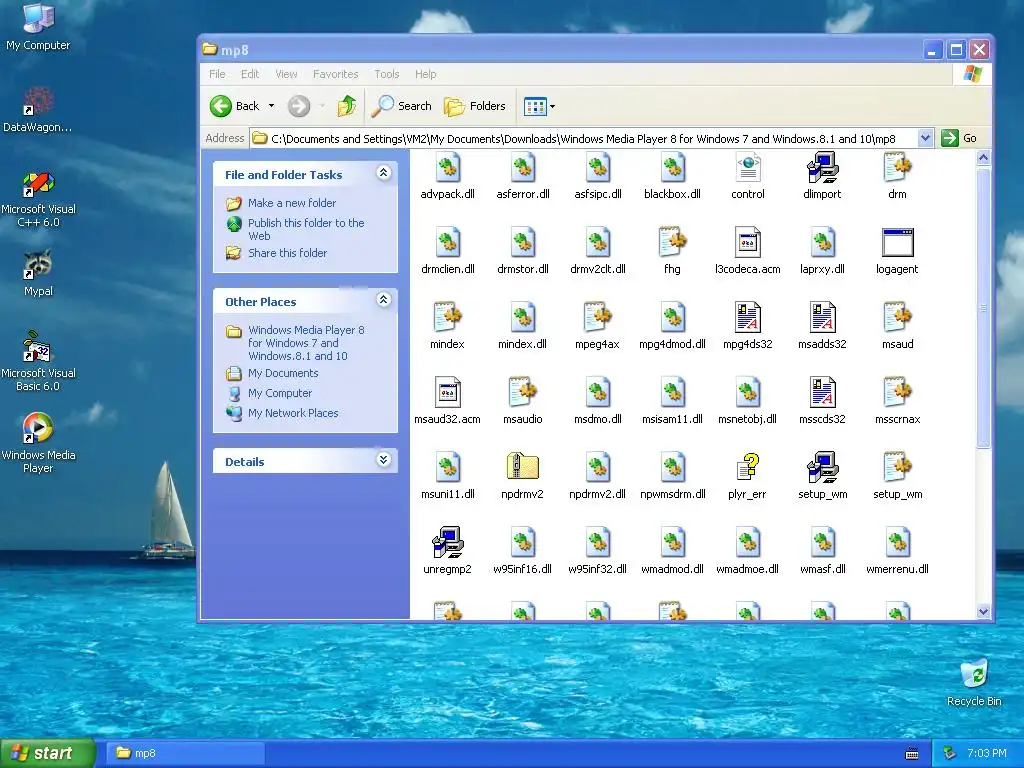
Task: Click Make a new folder
Action: [x=292, y=203]
